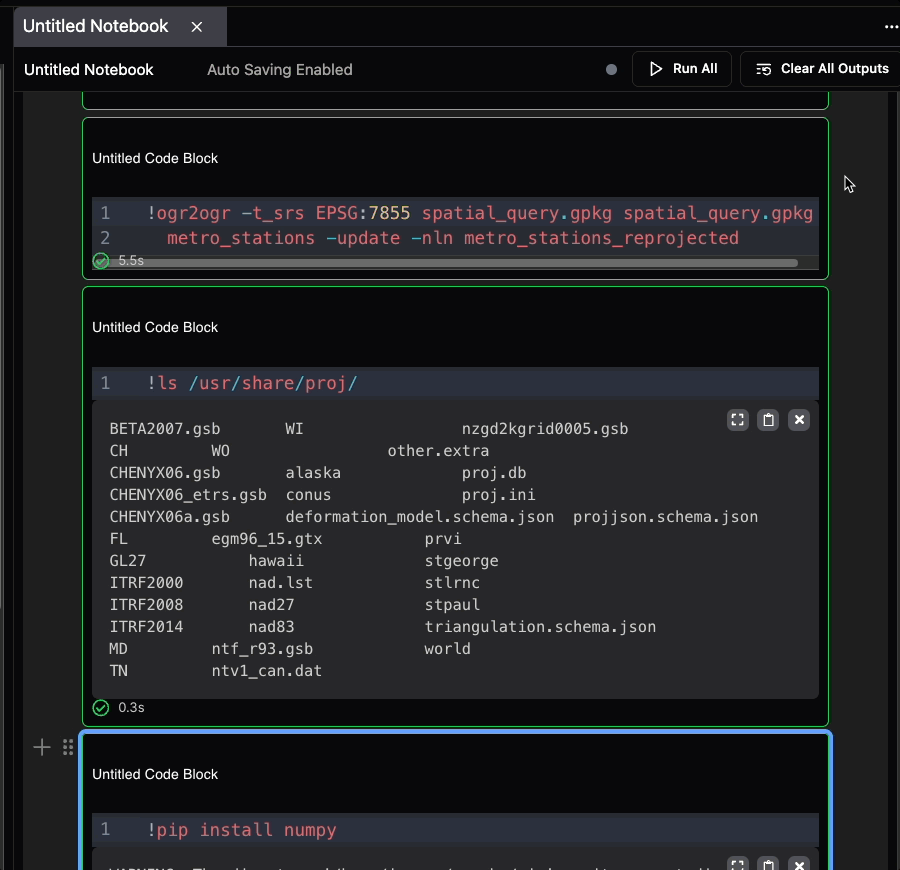Click nad83 in the output

[x=271, y=627]
